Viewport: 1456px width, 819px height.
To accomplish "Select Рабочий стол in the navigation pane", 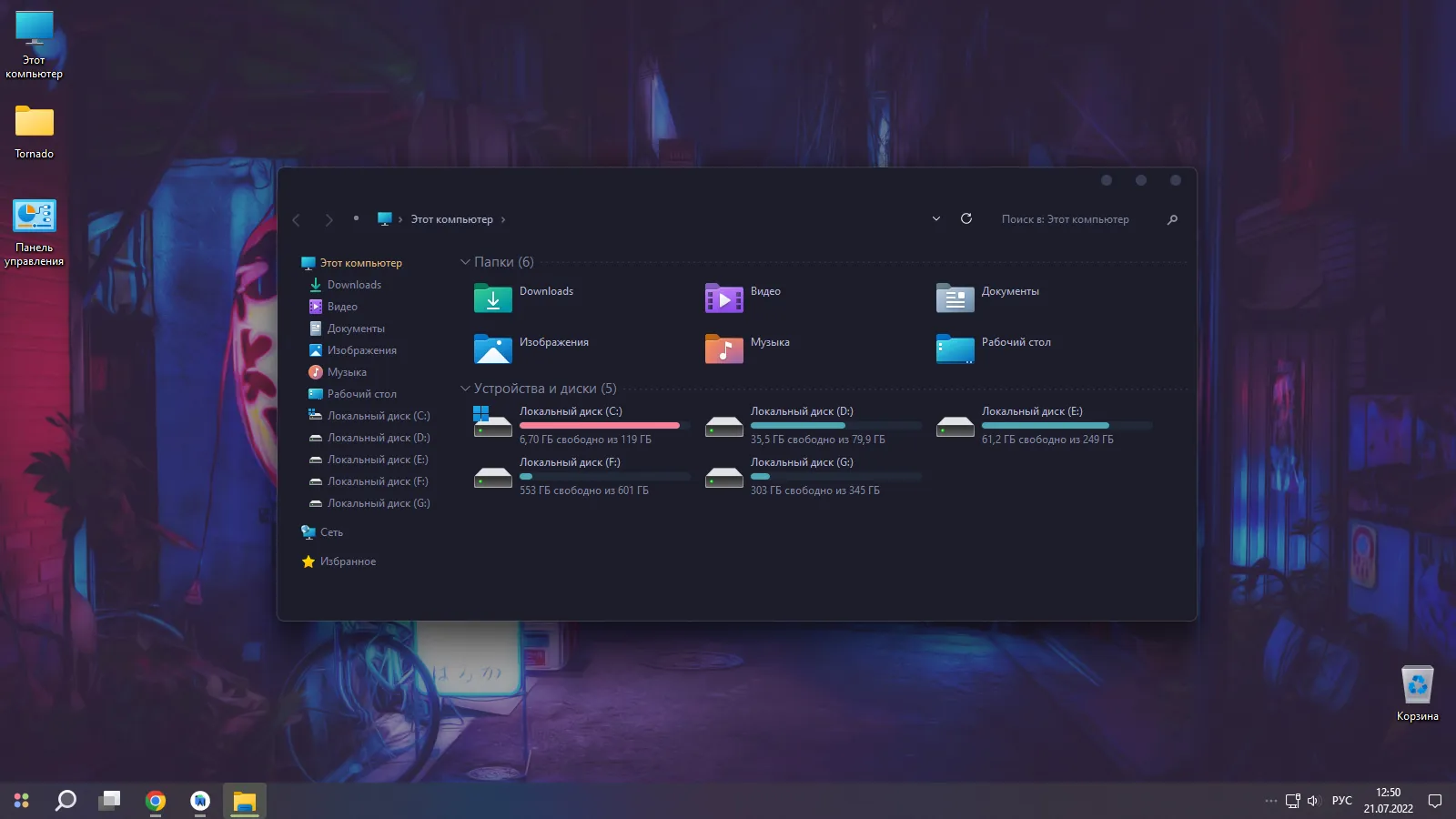I will pos(352,394).
